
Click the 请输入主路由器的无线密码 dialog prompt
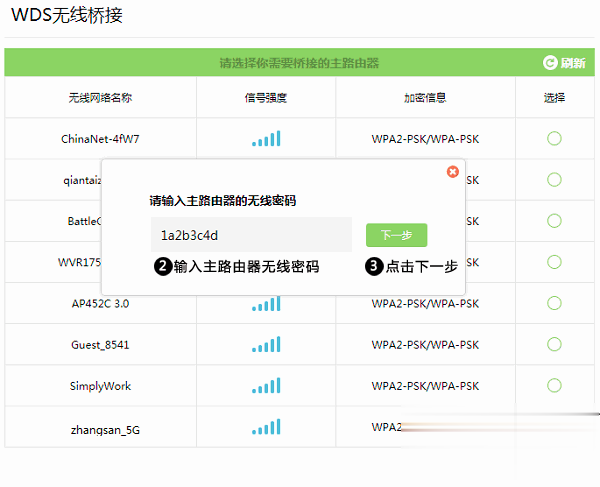click(x=222, y=201)
